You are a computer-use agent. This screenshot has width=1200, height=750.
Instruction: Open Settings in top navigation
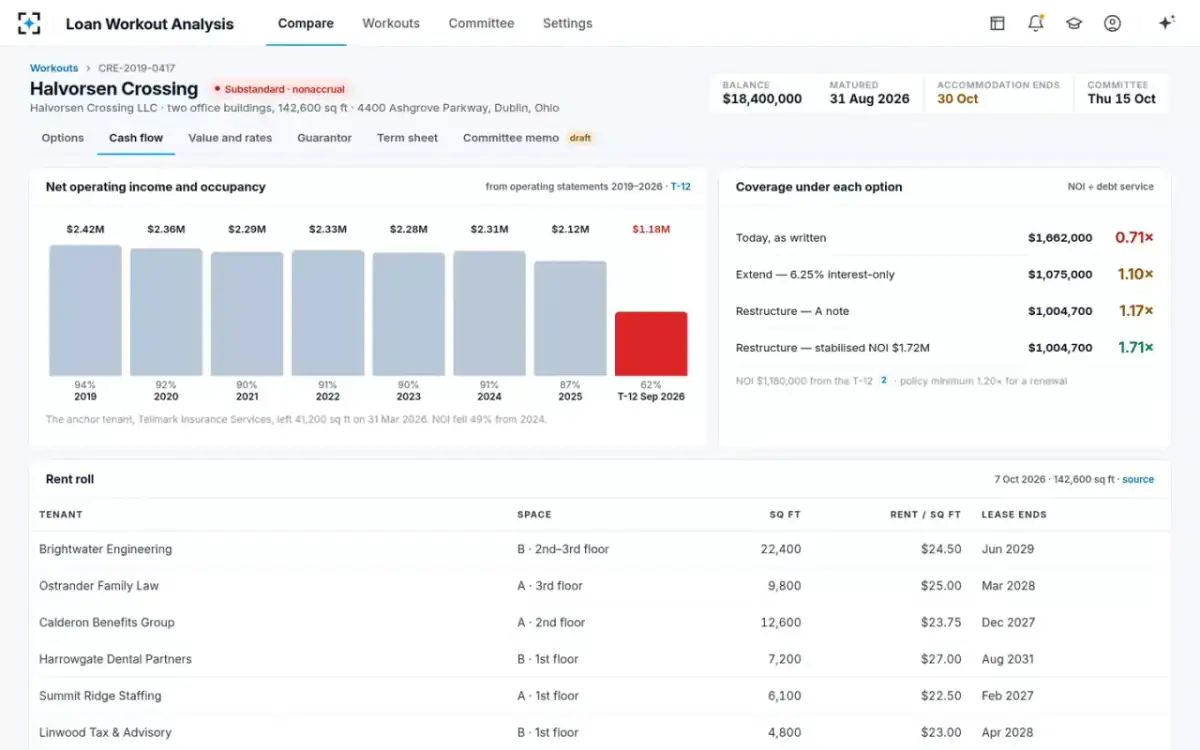point(567,23)
